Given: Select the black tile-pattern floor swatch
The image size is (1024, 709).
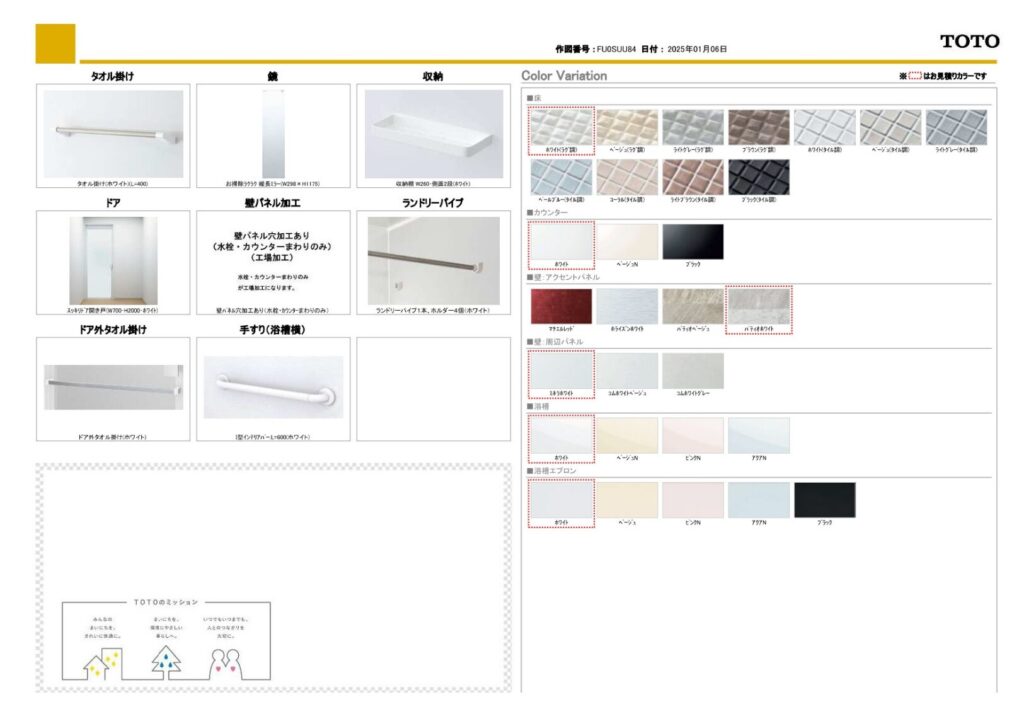Looking at the screenshot, I should (x=758, y=177).
